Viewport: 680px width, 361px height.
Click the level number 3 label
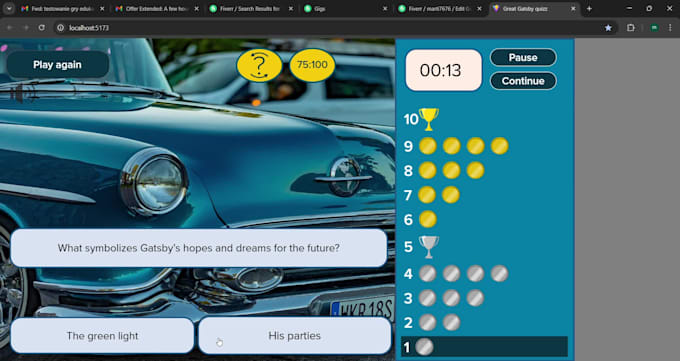408,299
